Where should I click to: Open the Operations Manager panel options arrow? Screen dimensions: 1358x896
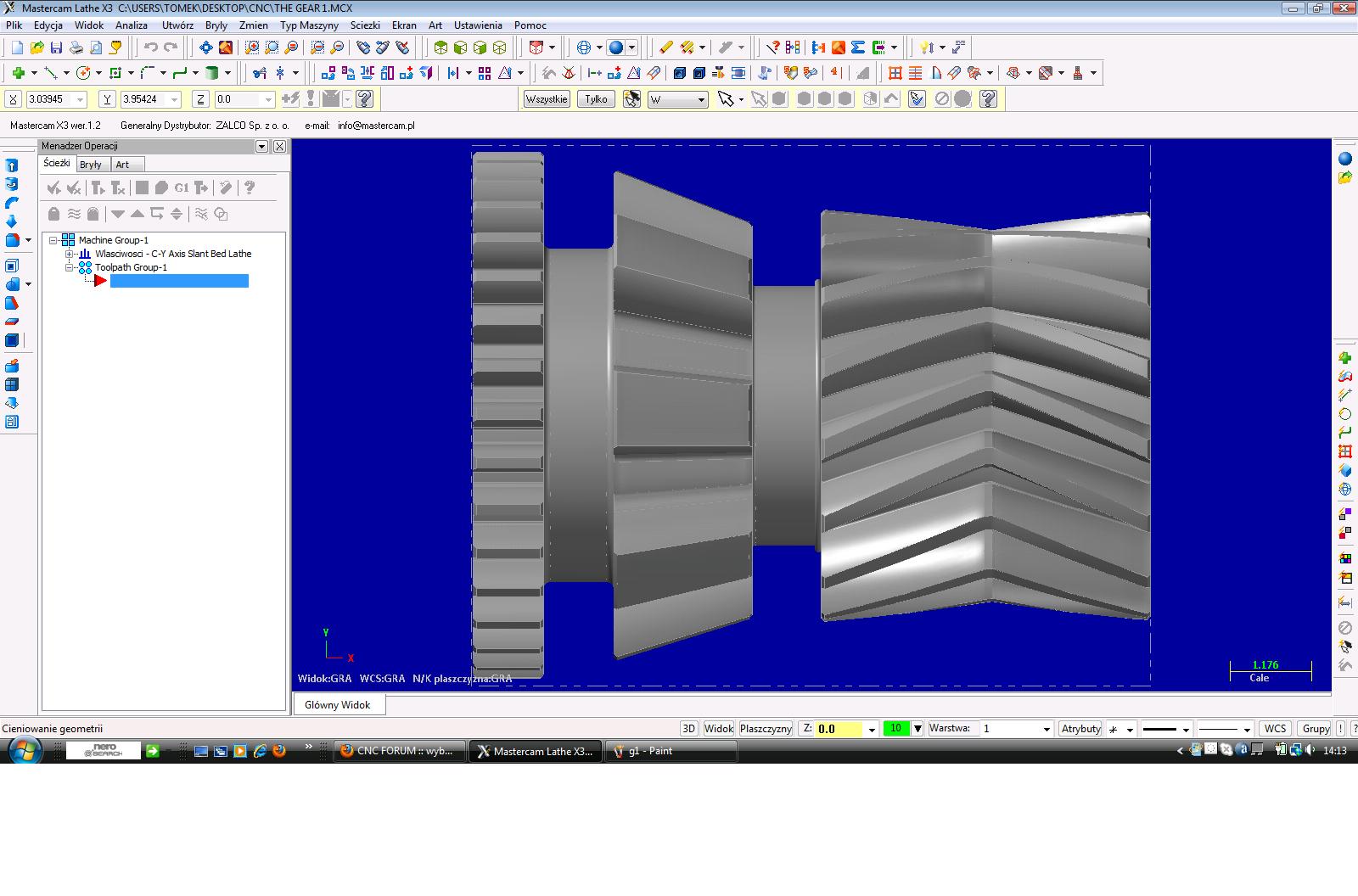262,146
